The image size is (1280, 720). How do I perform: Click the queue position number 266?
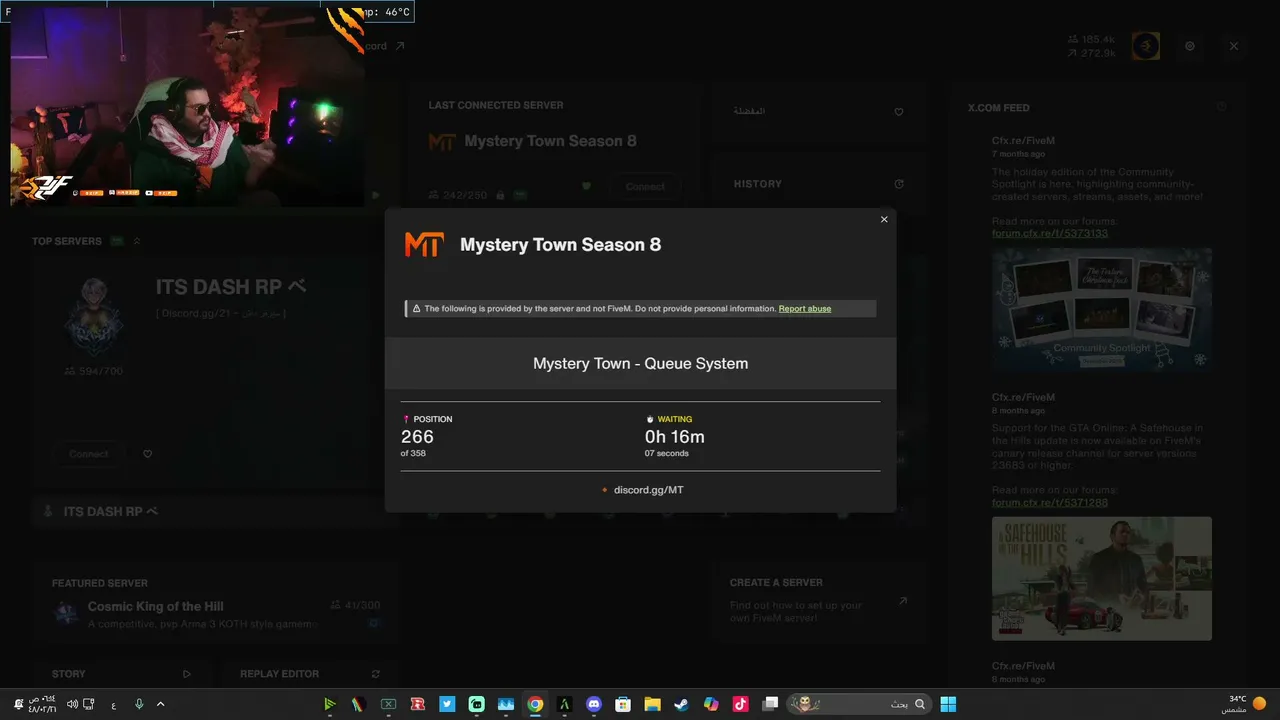[417, 437]
